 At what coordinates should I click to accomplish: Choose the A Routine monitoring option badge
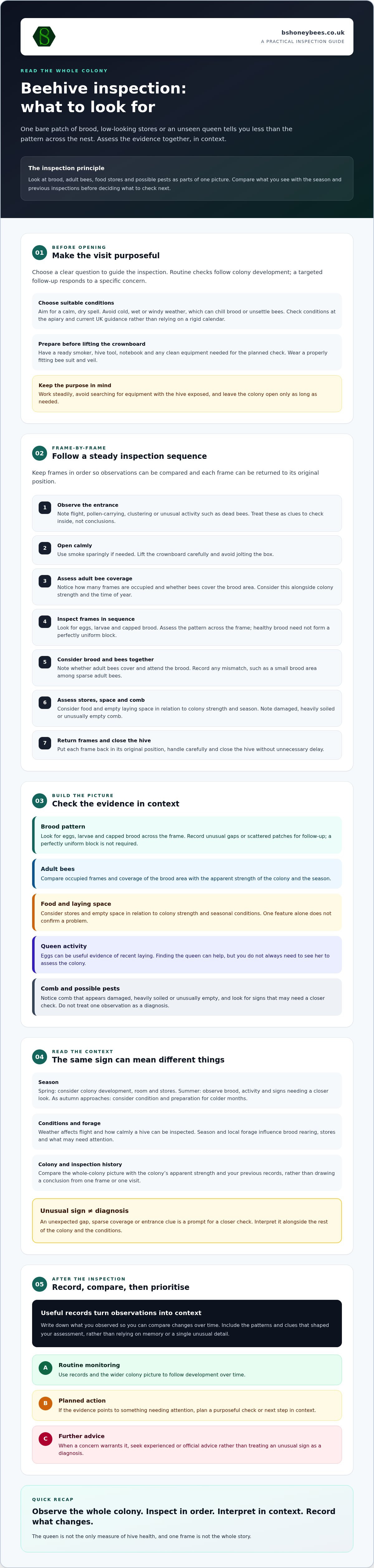coord(45,1368)
